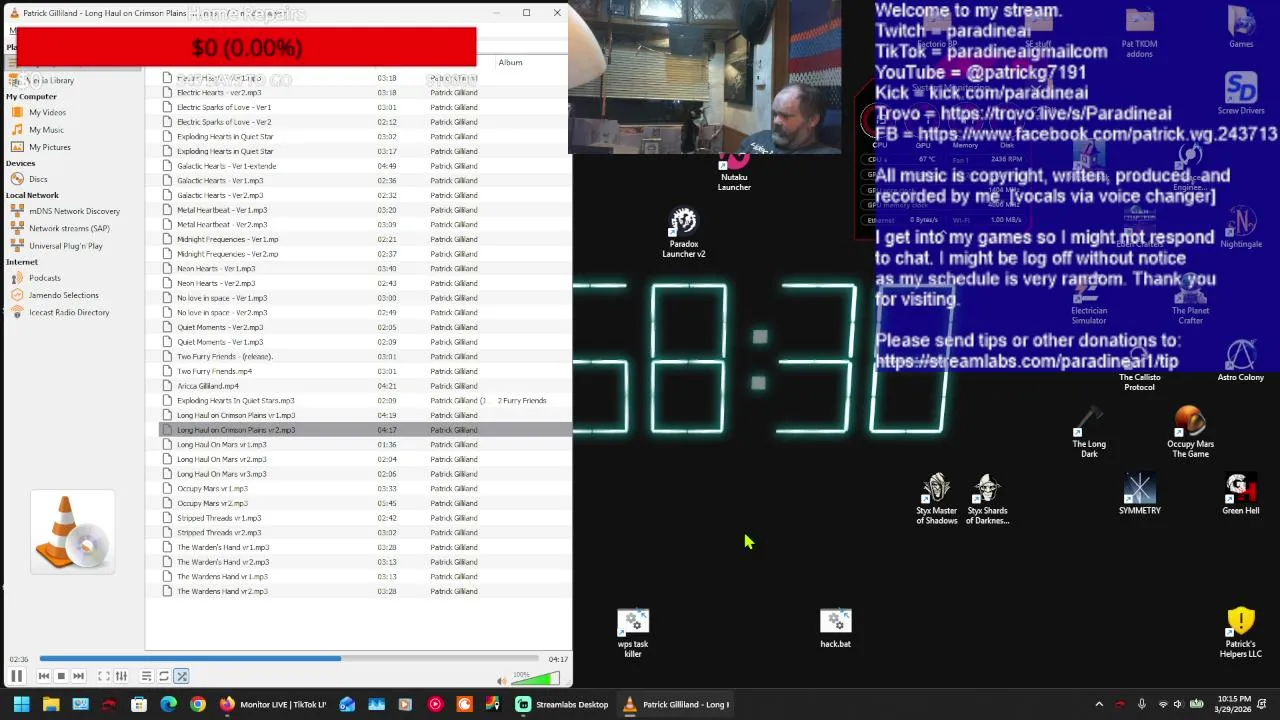
Task: Open the hack.bat desktop file
Action: [835, 628]
